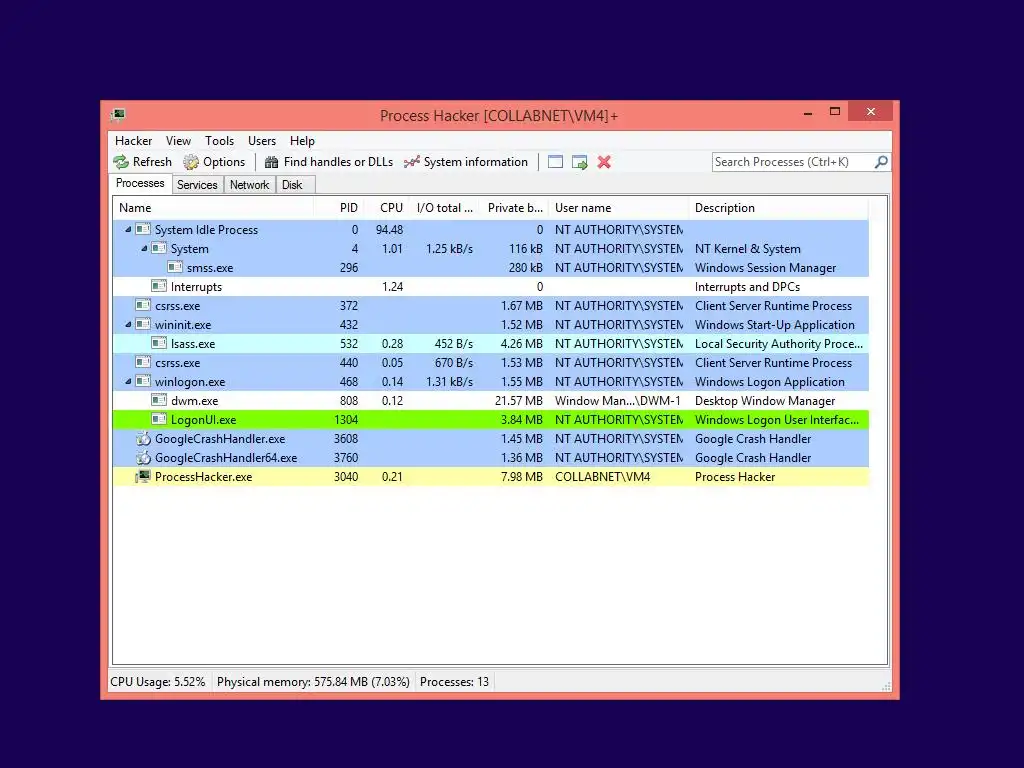Minimize the Process Hacker window
The width and height of the screenshot is (1024, 768).
click(x=808, y=112)
